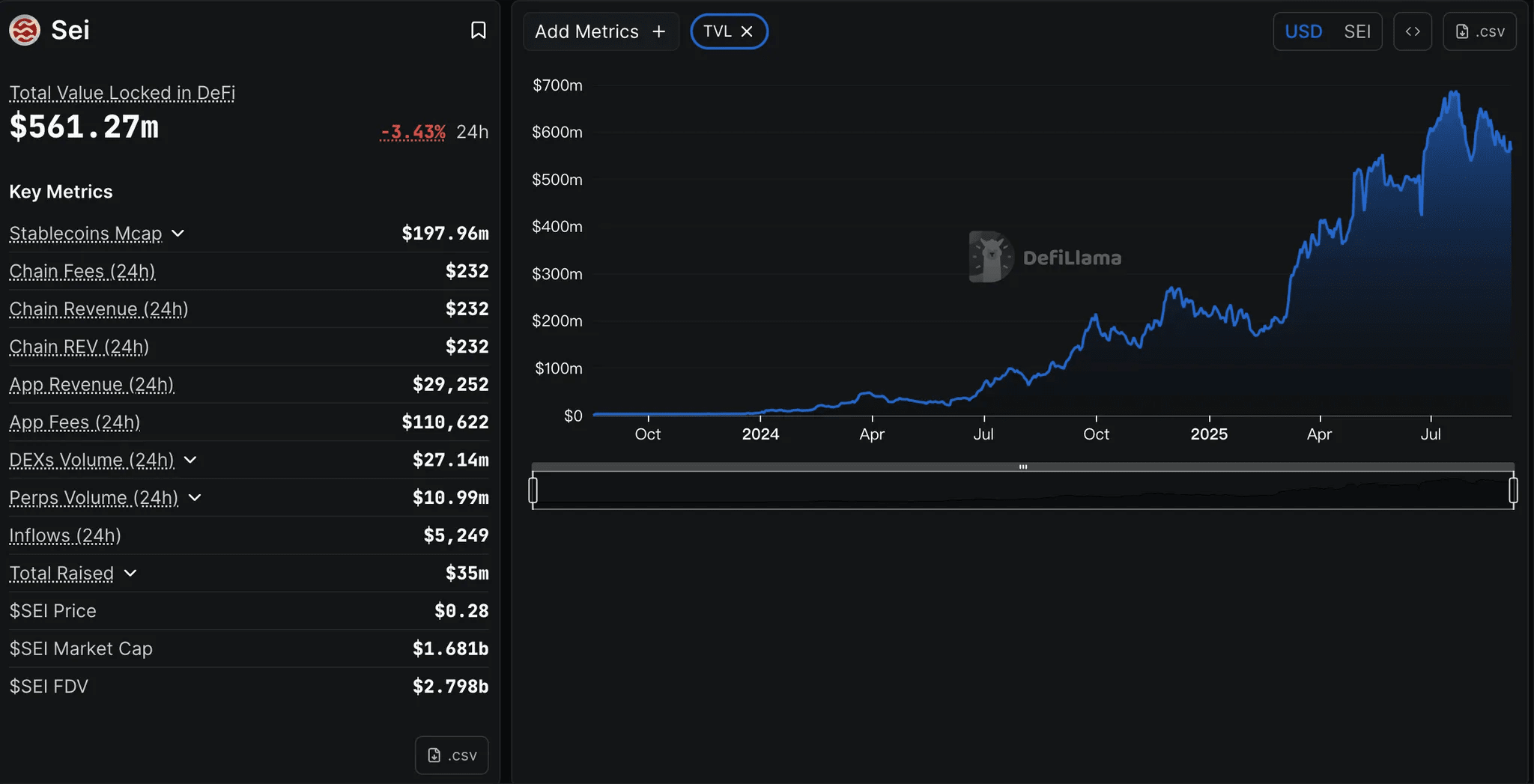Open the embed chart code icon
Screen dimensions: 1534x784
1412,31
